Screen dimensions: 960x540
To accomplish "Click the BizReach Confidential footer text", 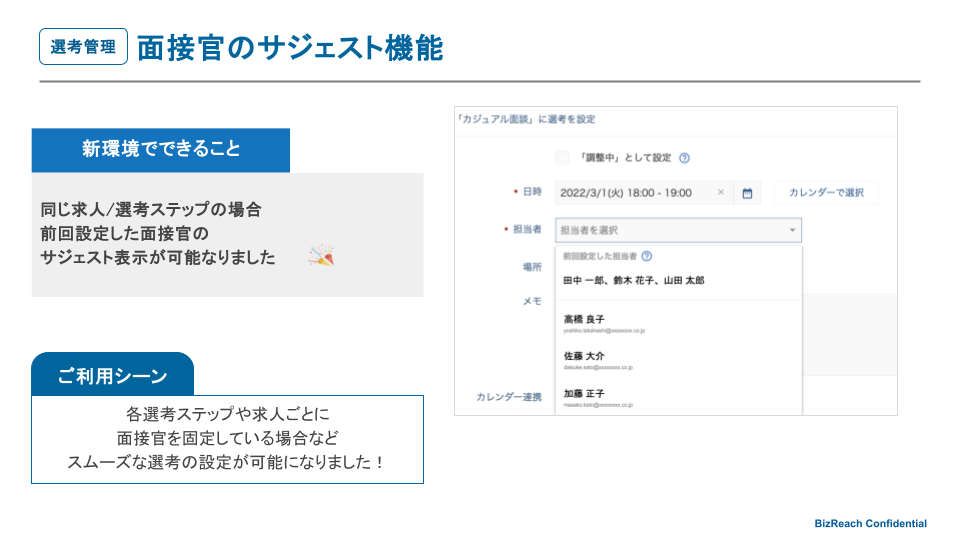I will [870, 523].
